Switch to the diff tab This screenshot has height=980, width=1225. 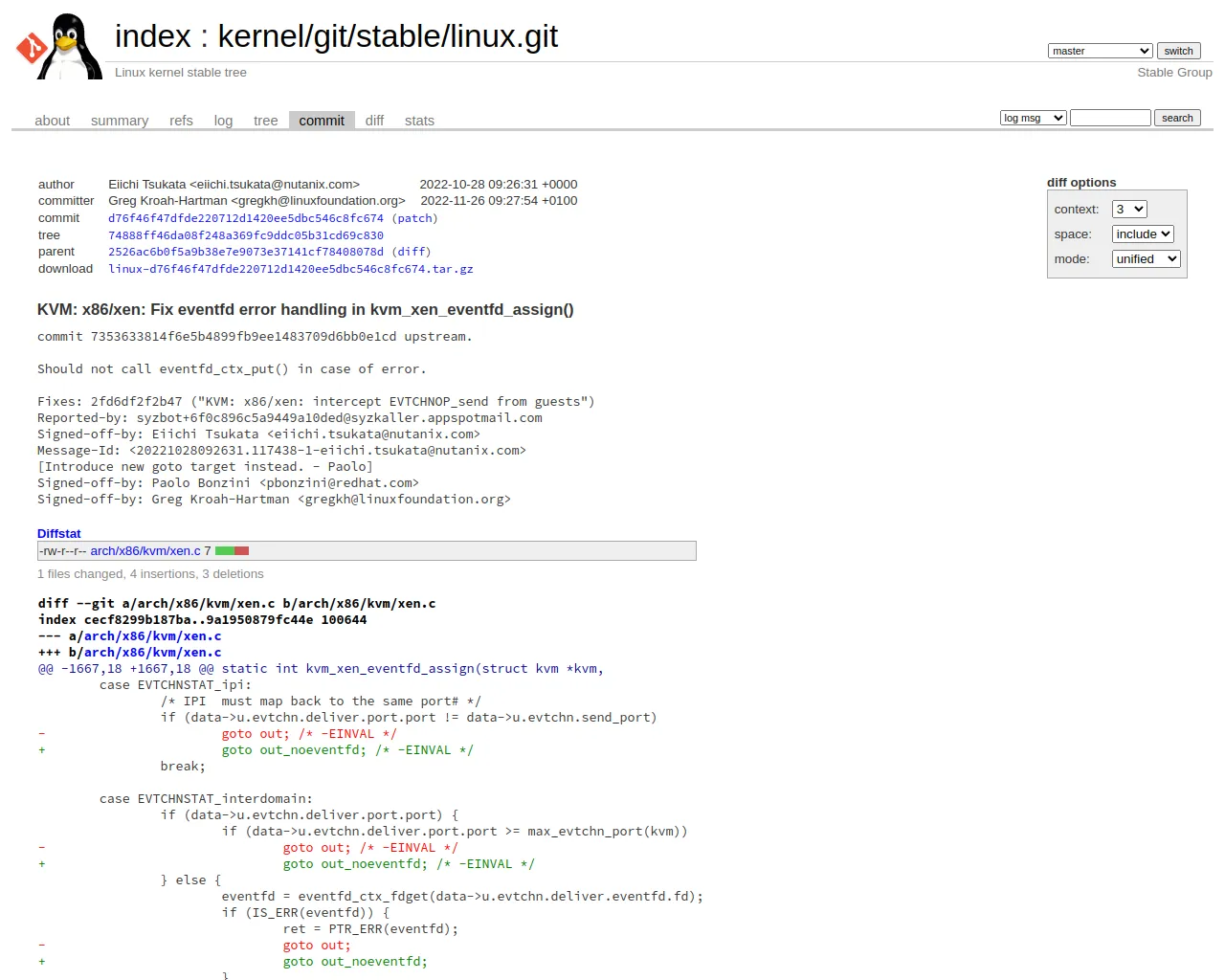coord(374,121)
